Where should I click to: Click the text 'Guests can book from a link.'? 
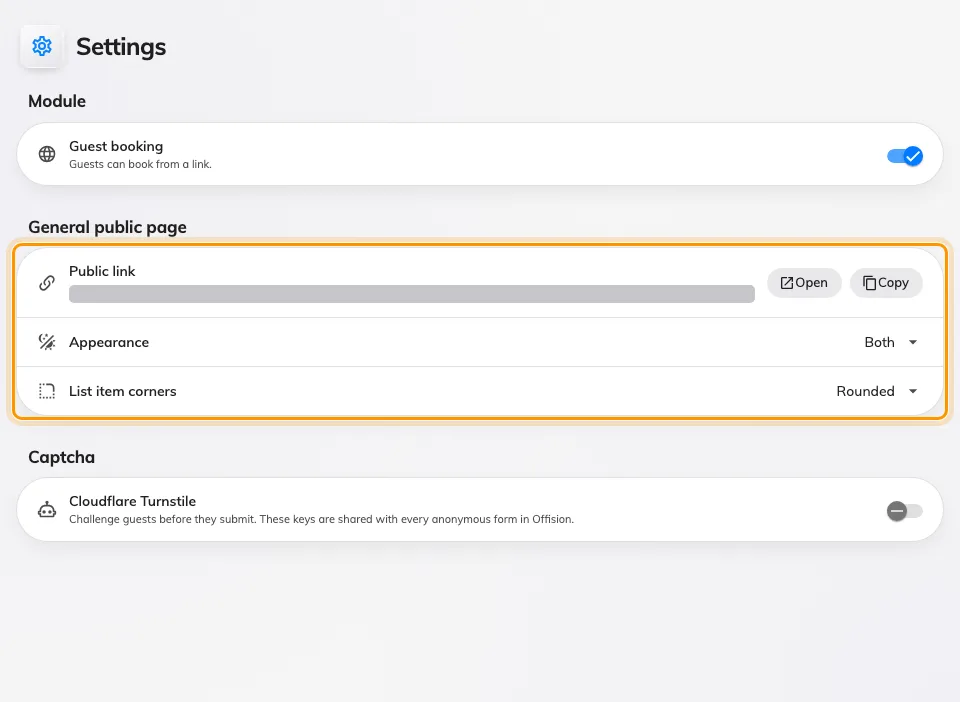tap(140, 164)
